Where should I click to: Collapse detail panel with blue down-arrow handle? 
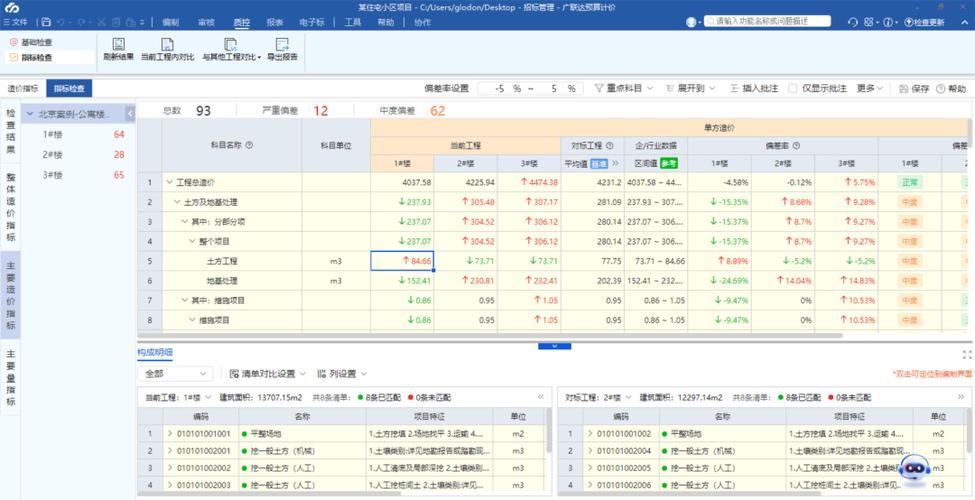[555, 346]
